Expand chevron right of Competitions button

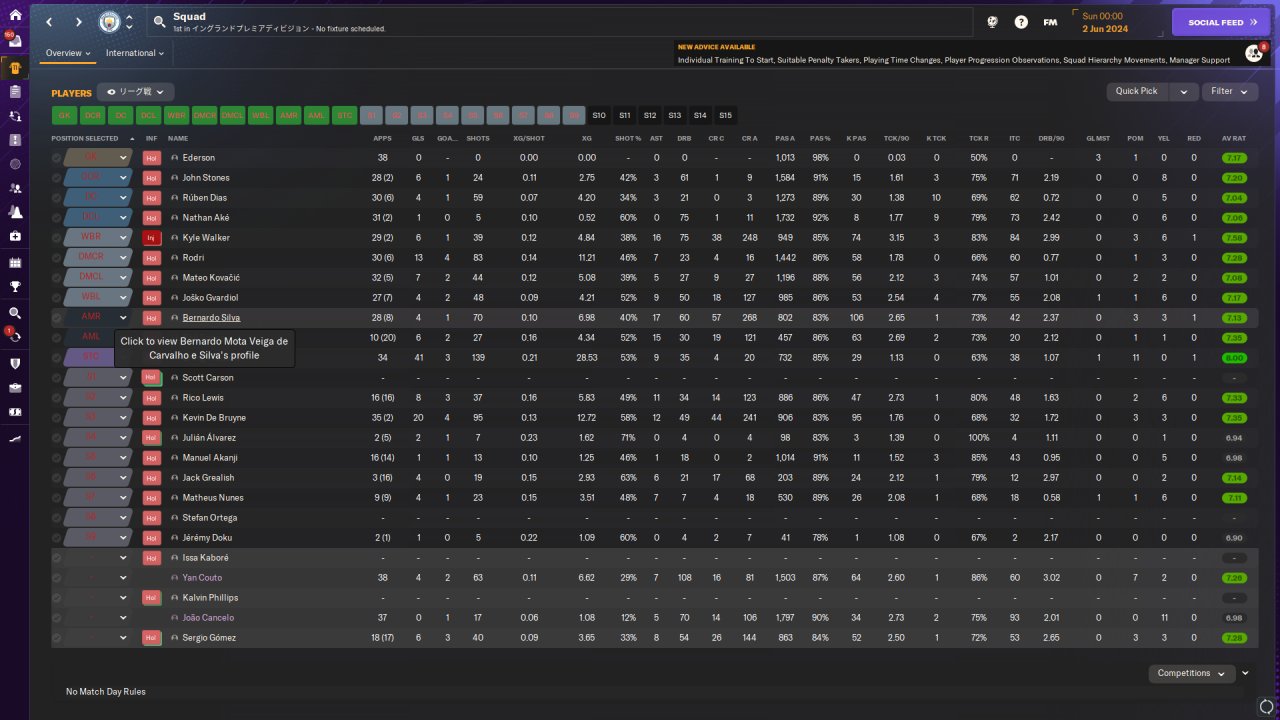(1245, 673)
